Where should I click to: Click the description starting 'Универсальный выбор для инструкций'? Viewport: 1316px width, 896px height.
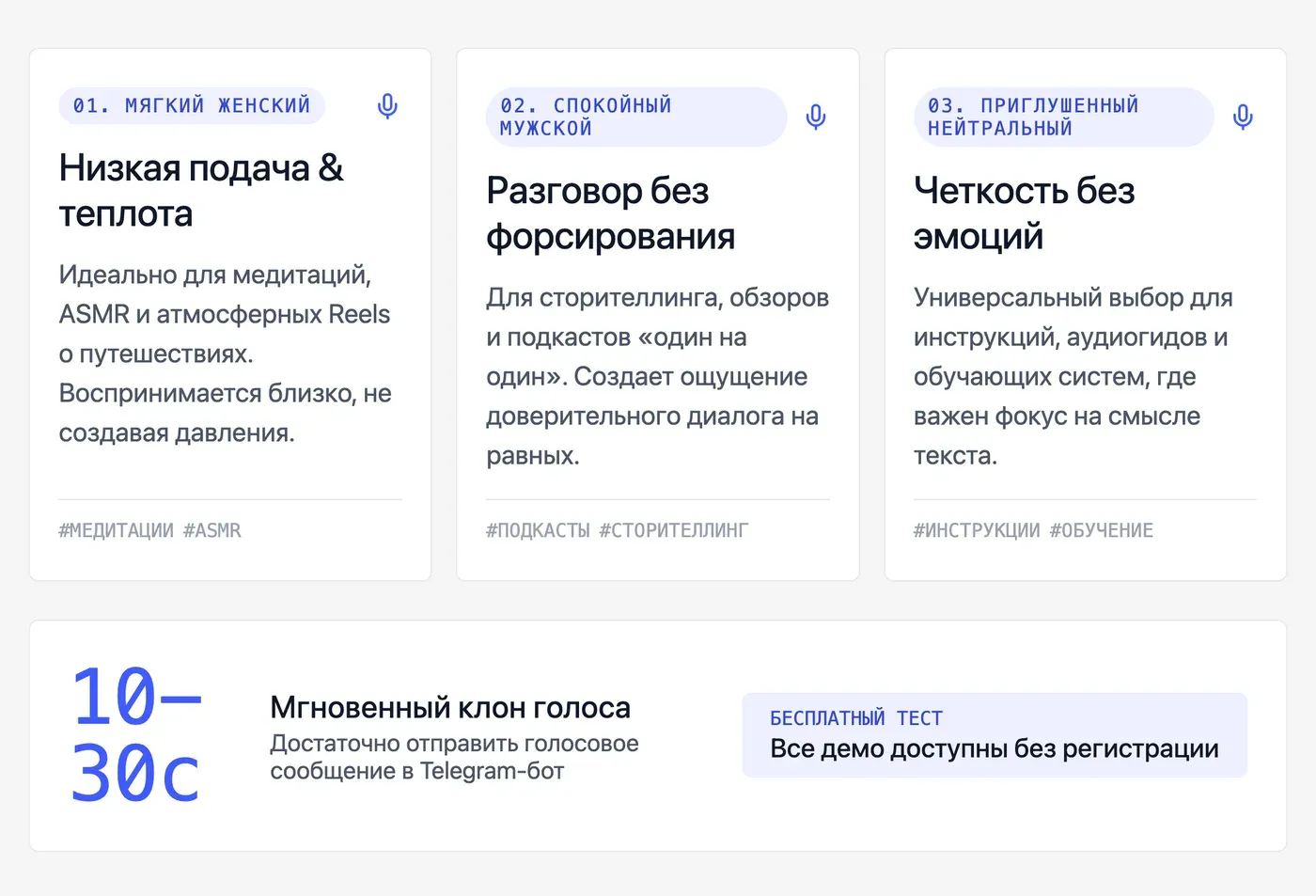pyautogui.click(x=1073, y=376)
